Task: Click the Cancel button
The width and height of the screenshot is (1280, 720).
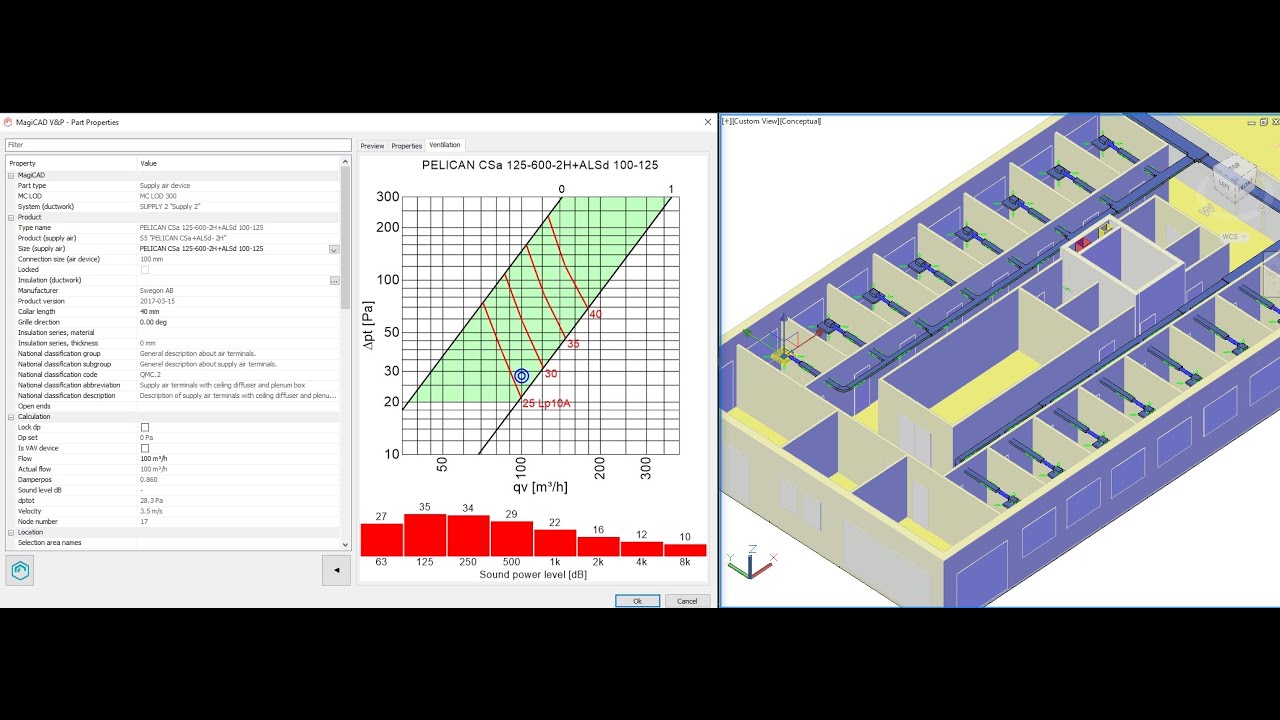Action: tap(687, 601)
